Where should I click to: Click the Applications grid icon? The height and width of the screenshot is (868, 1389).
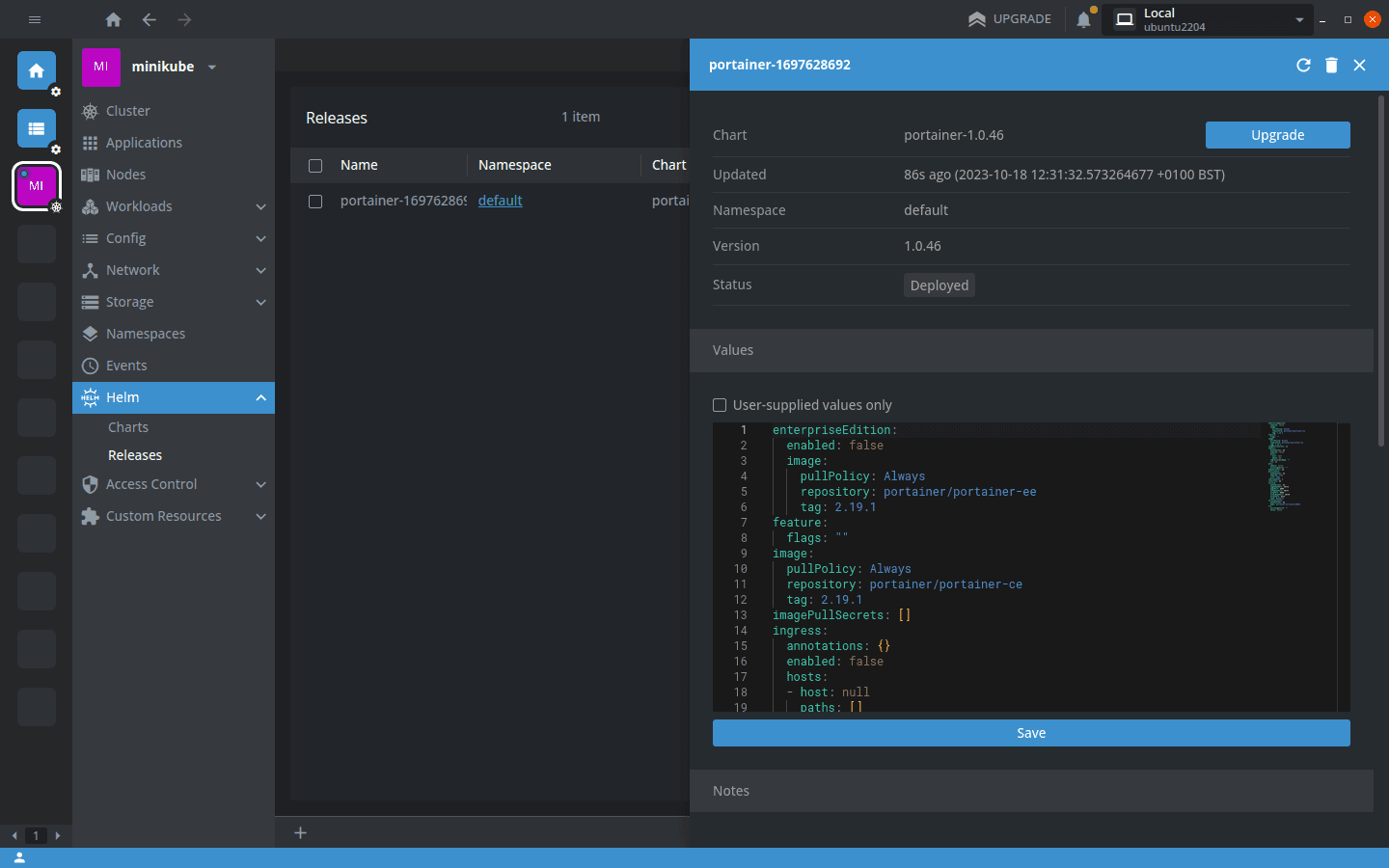90,143
